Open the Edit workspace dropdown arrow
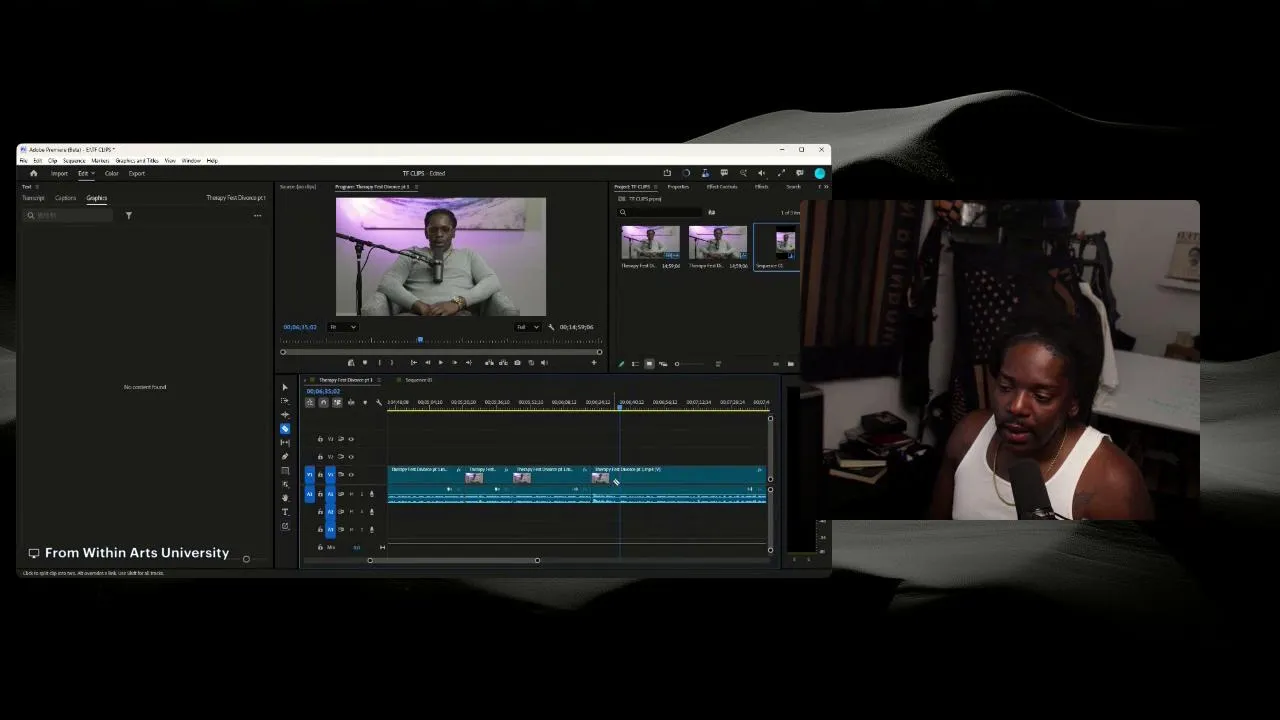This screenshot has width=1280, height=720. coord(93,174)
